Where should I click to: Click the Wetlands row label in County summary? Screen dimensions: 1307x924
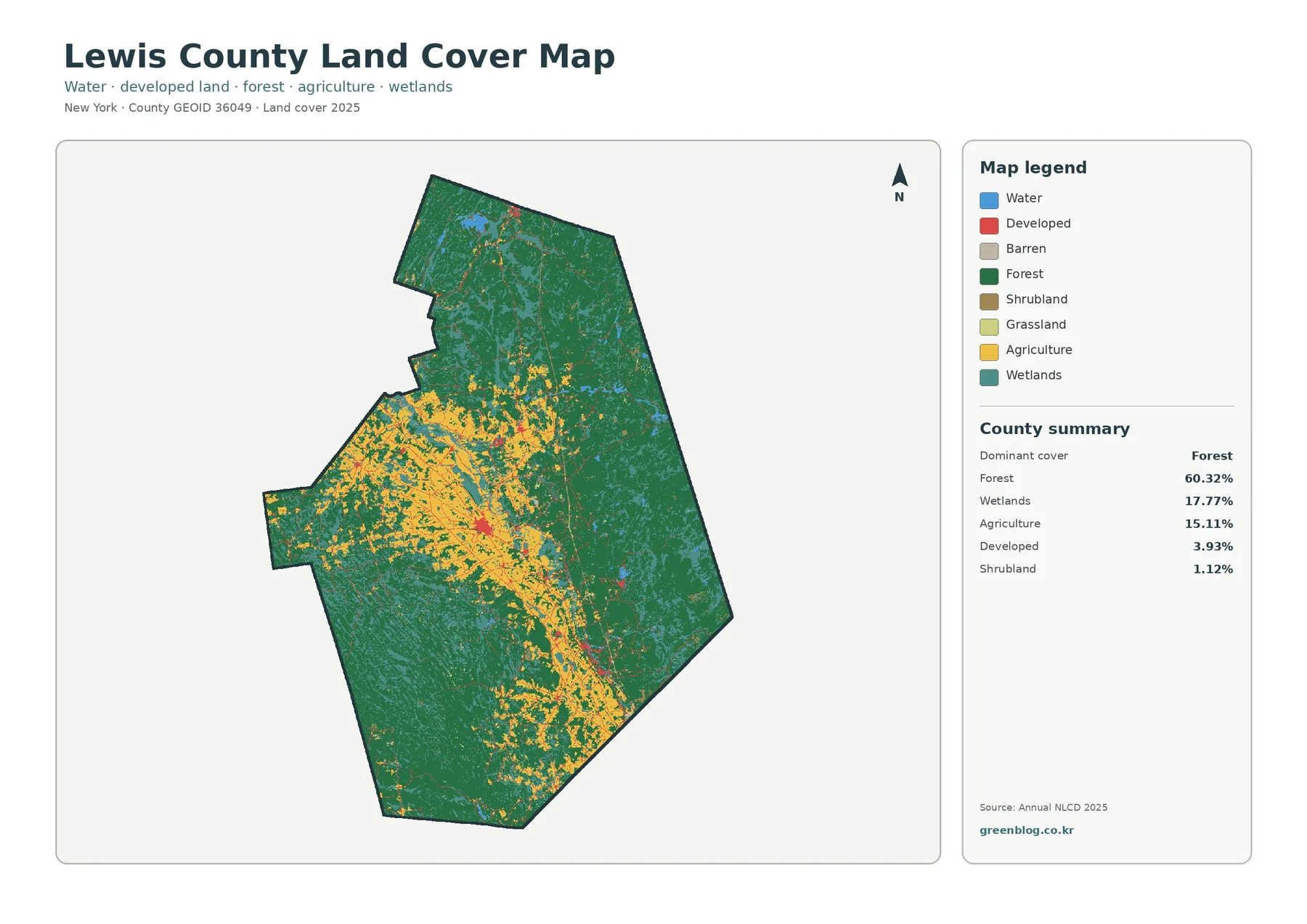point(1005,501)
